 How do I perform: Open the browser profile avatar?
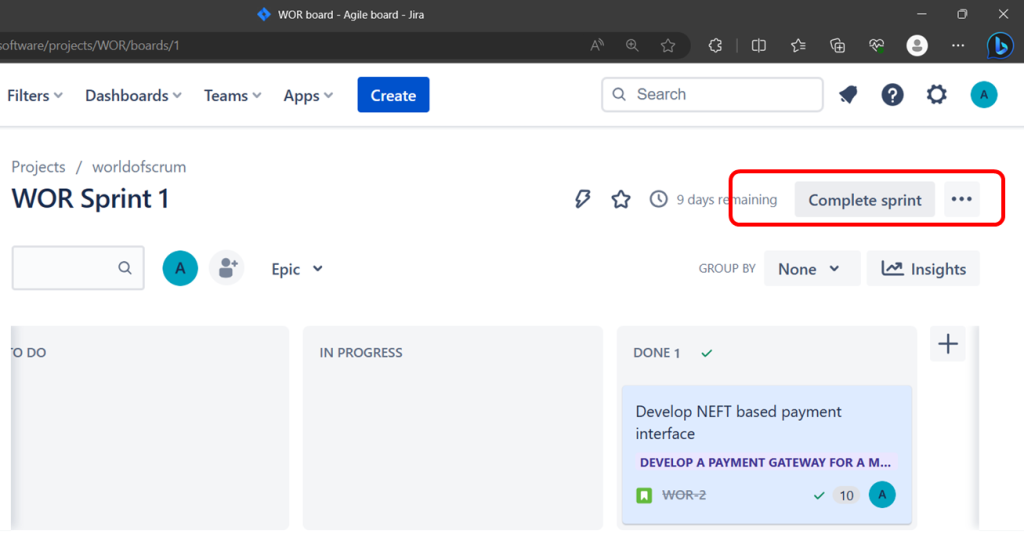917,46
